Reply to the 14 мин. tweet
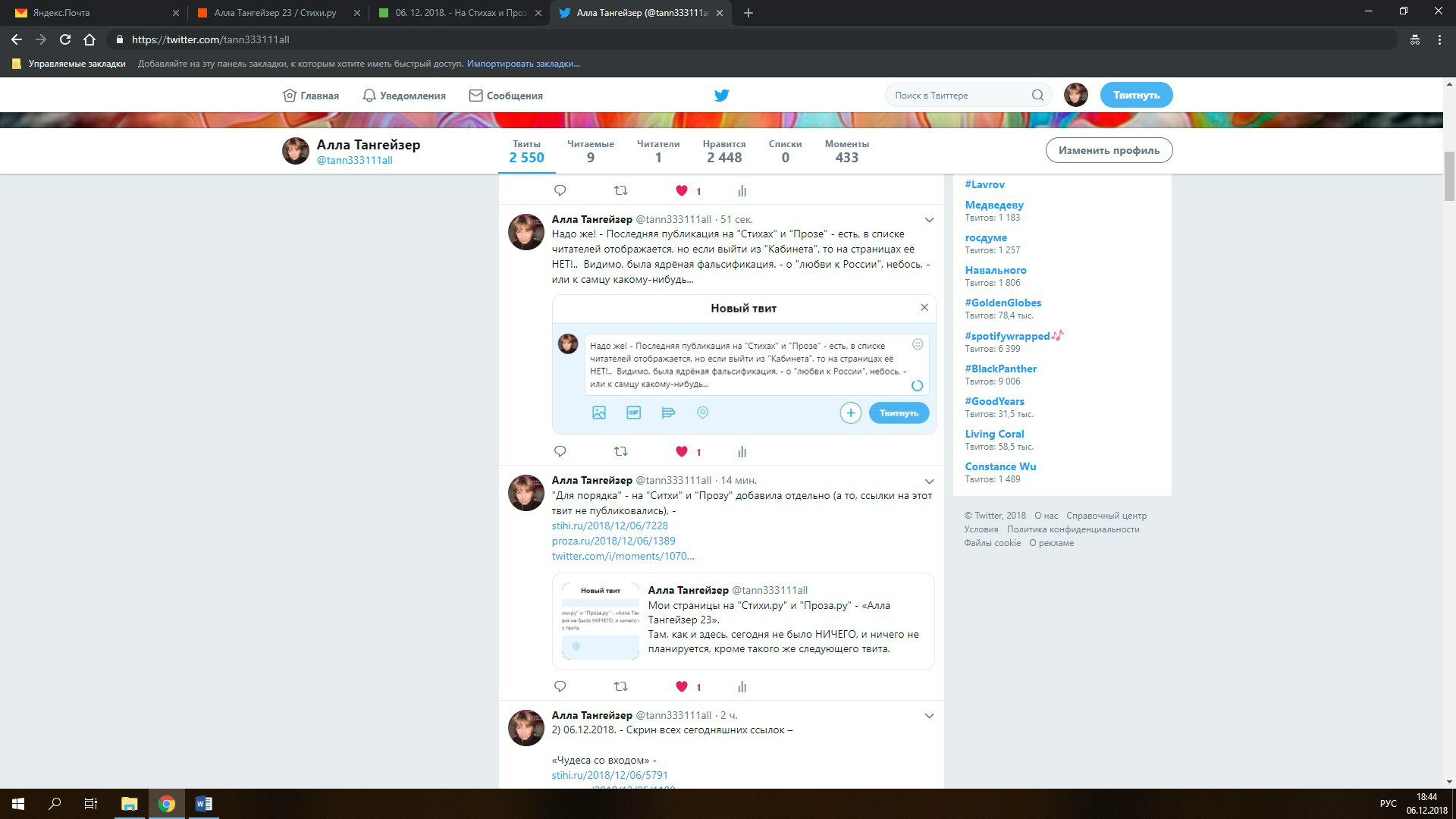 (560, 686)
